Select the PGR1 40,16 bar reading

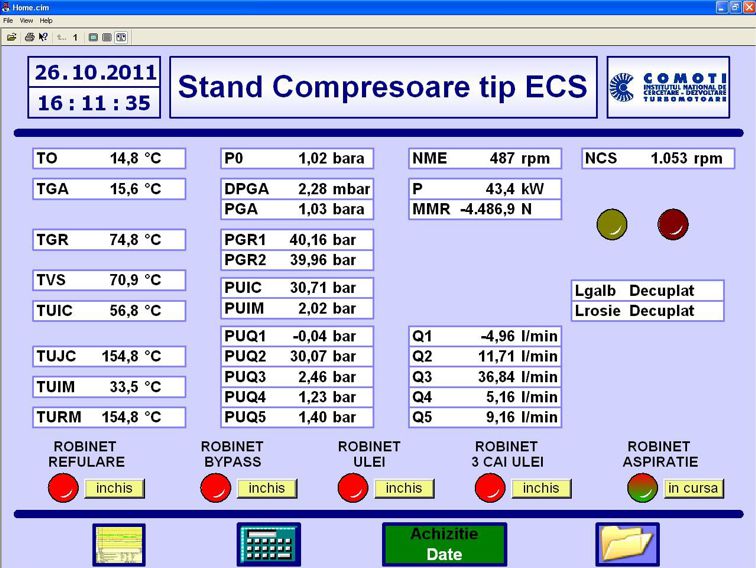click(297, 240)
